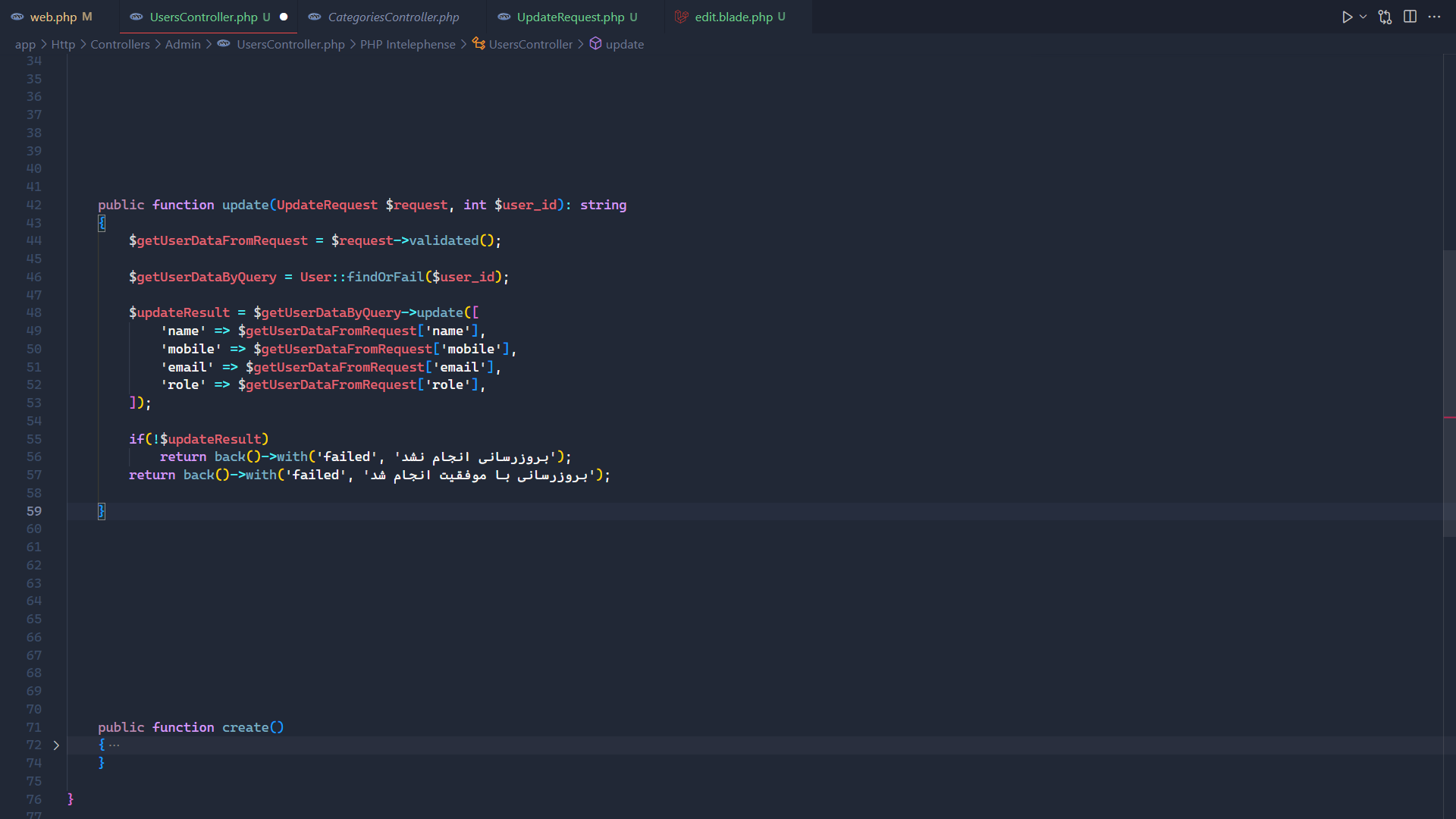Click the 'string' return type
Screen dimensions: 1456x819
(603, 205)
